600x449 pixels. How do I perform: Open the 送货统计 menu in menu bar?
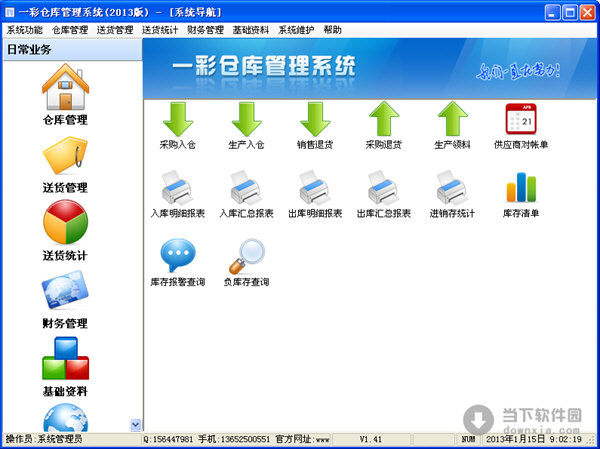tap(160, 30)
